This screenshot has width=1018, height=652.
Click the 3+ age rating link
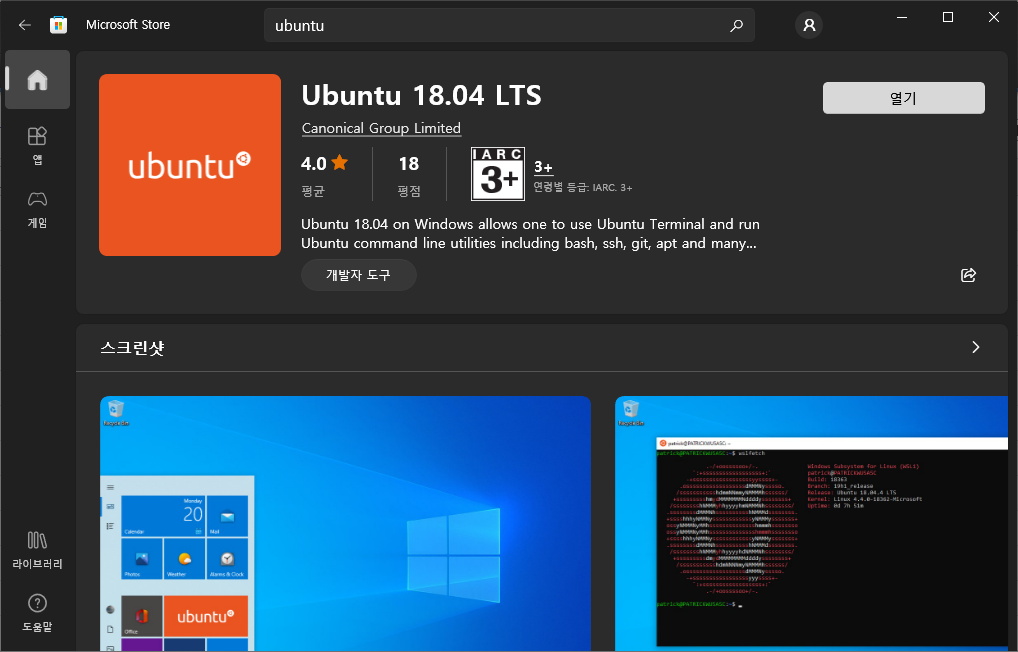543,167
